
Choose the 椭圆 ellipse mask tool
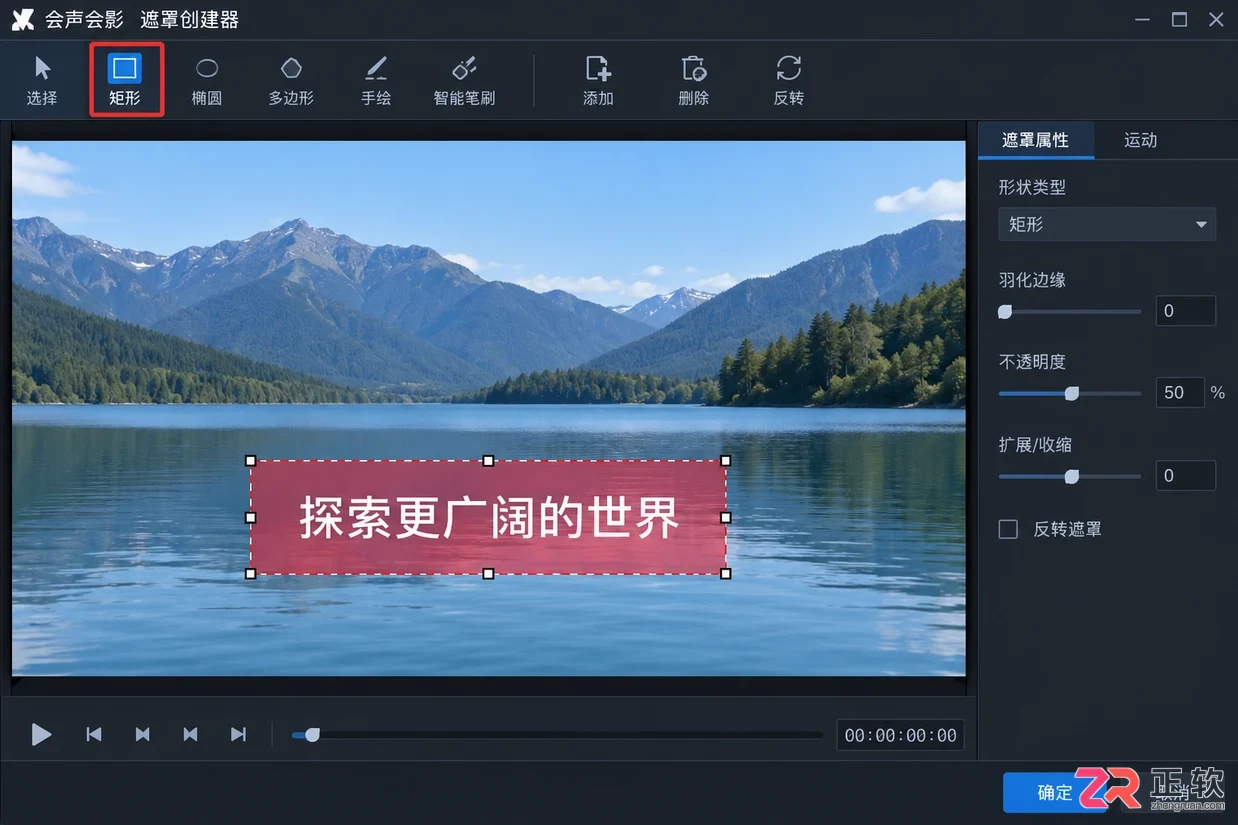click(x=207, y=80)
